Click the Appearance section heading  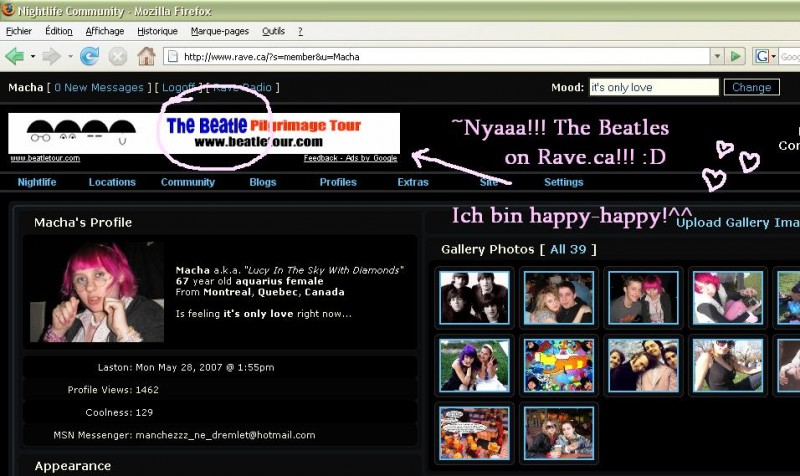coord(73,466)
